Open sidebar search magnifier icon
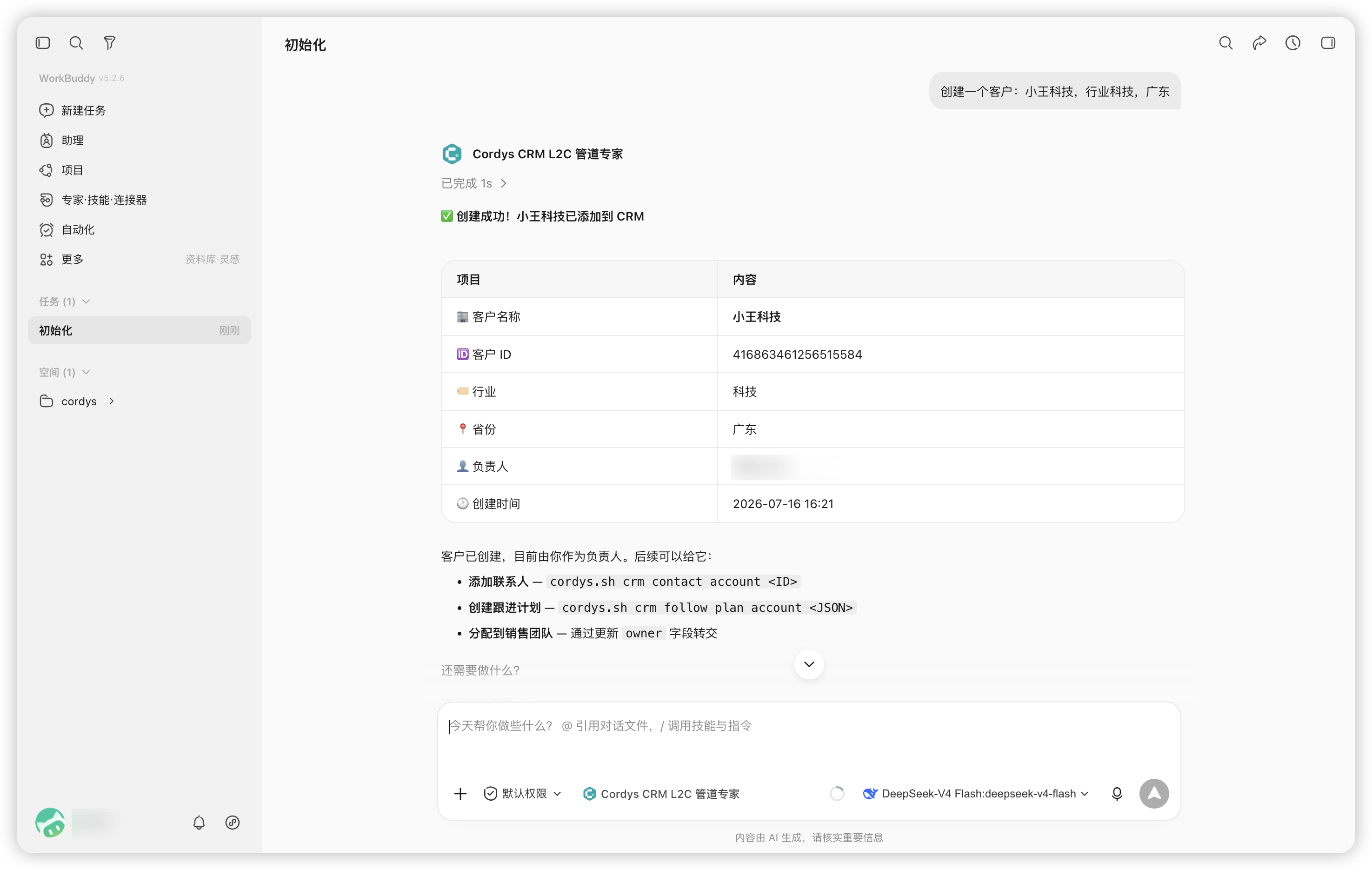The image size is (1372, 870). [76, 43]
